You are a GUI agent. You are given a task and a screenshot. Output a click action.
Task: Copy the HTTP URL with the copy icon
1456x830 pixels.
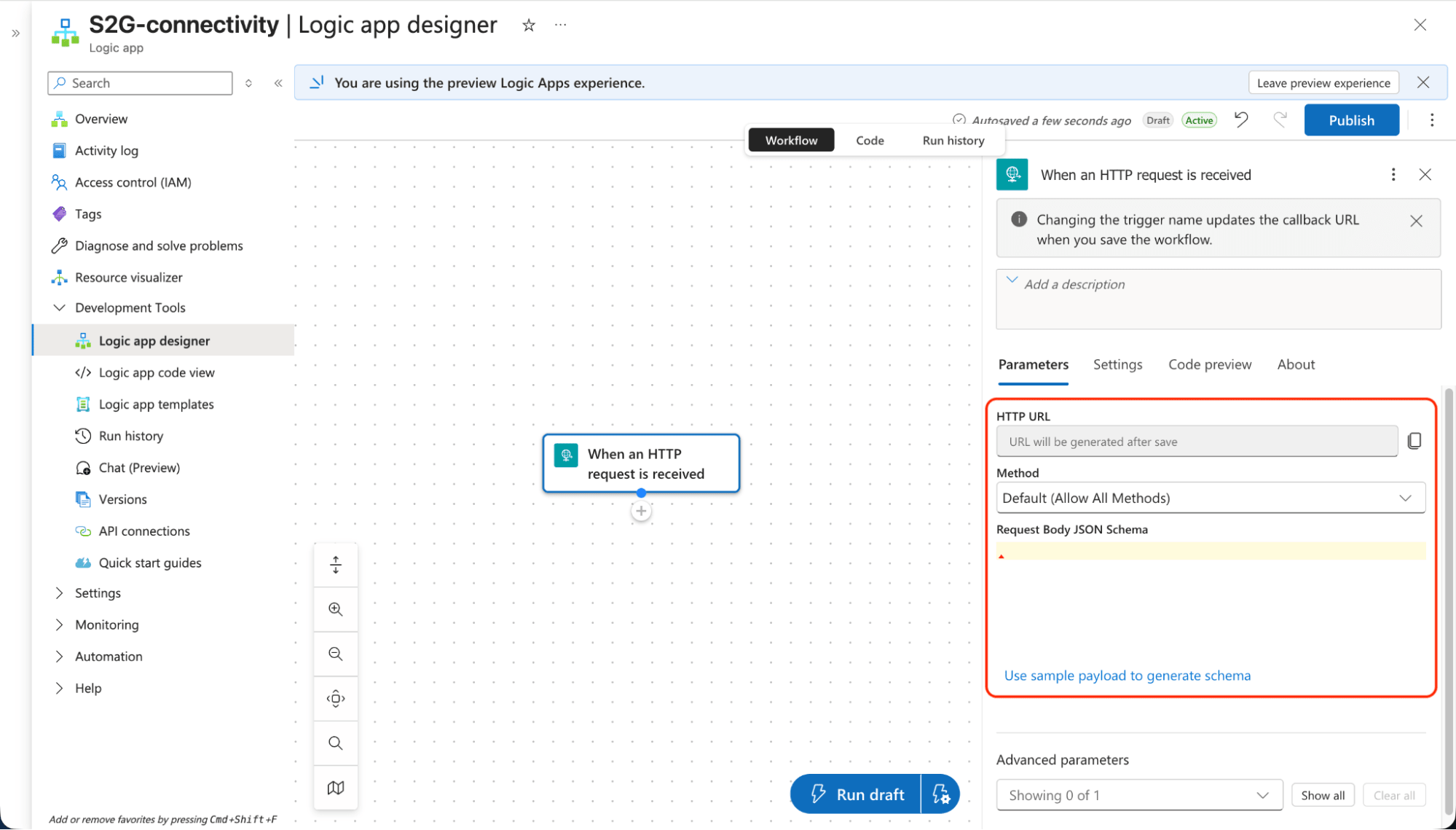coord(1414,441)
